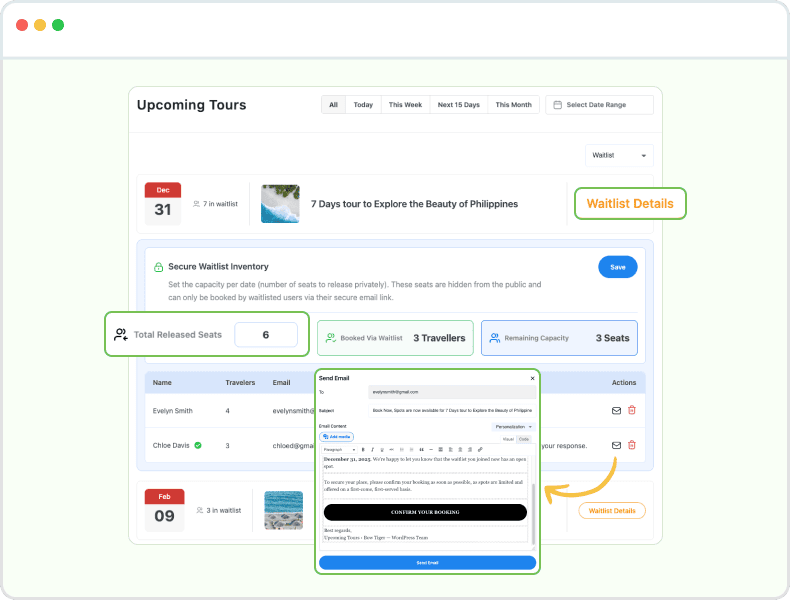Open Waitlist Details for the Feb 09 tour

(x=612, y=510)
